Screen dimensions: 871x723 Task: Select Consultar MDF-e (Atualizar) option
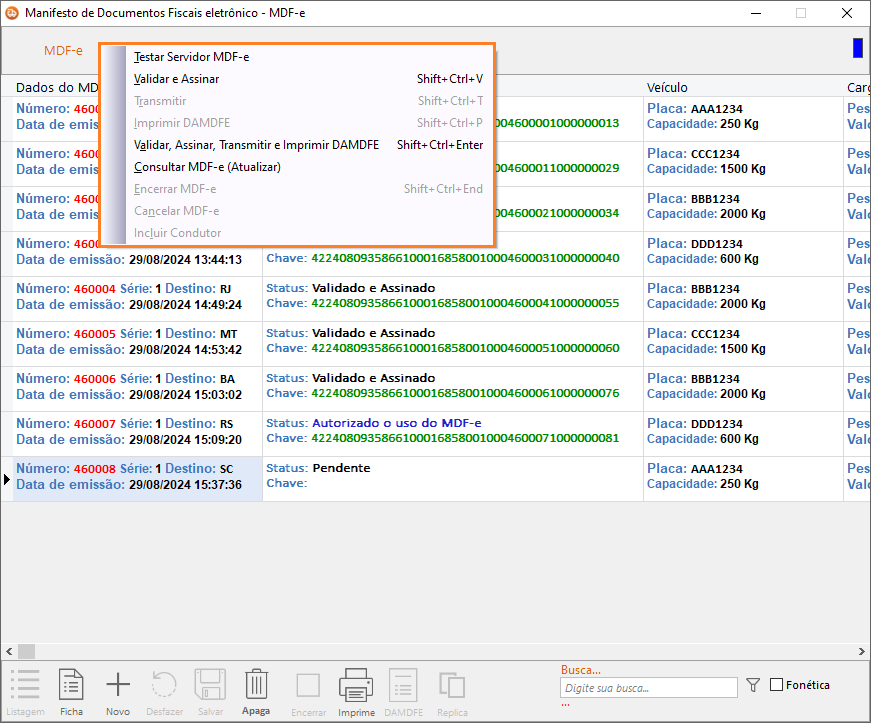coord(207,167)
